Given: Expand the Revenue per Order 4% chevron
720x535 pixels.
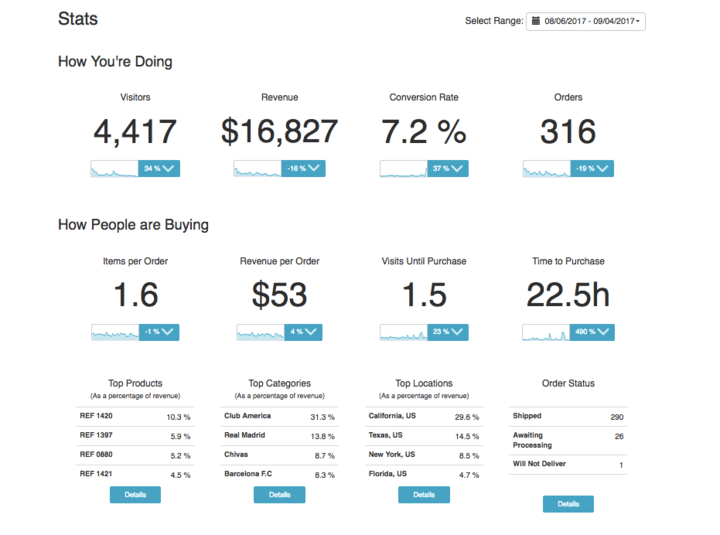Looking at the screenshot, I should point(303,332).
